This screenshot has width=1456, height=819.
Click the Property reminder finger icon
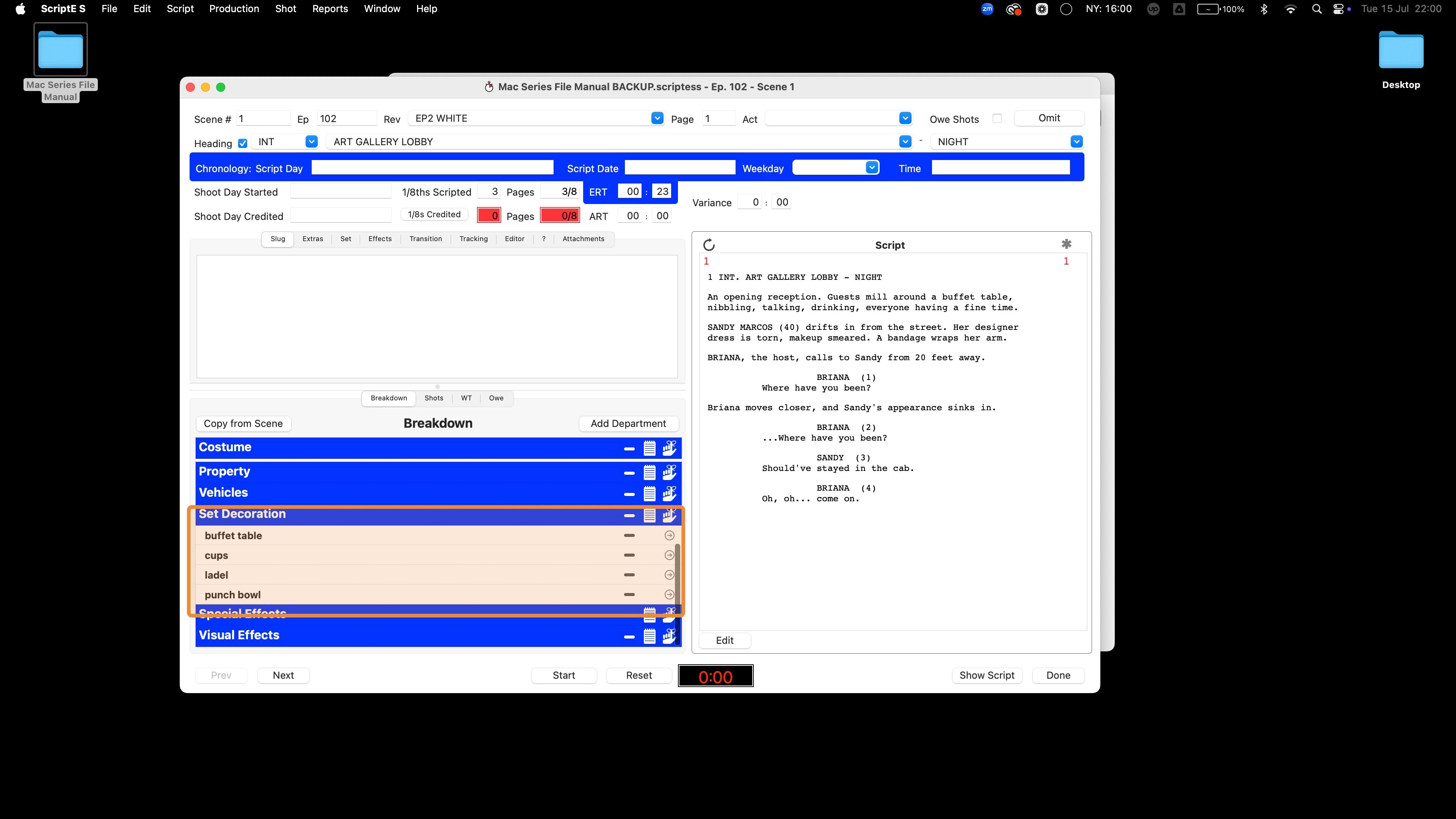coord(669,472)
